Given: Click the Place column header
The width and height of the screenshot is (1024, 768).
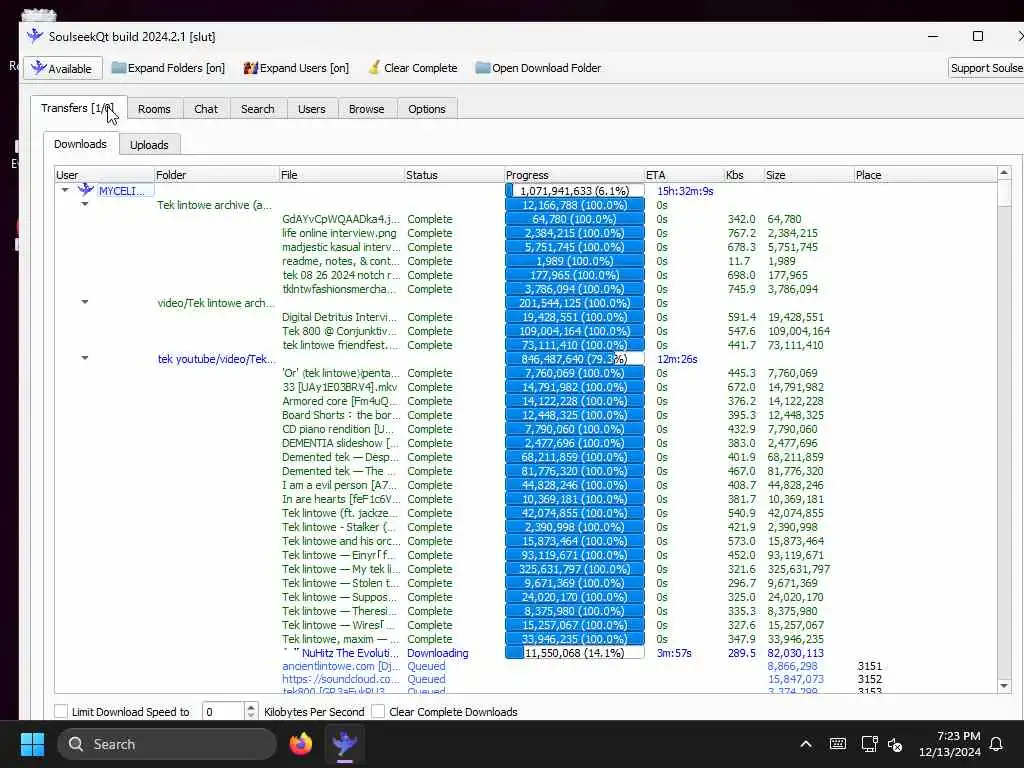Looking at the screenshot, I should coord(925,175).
